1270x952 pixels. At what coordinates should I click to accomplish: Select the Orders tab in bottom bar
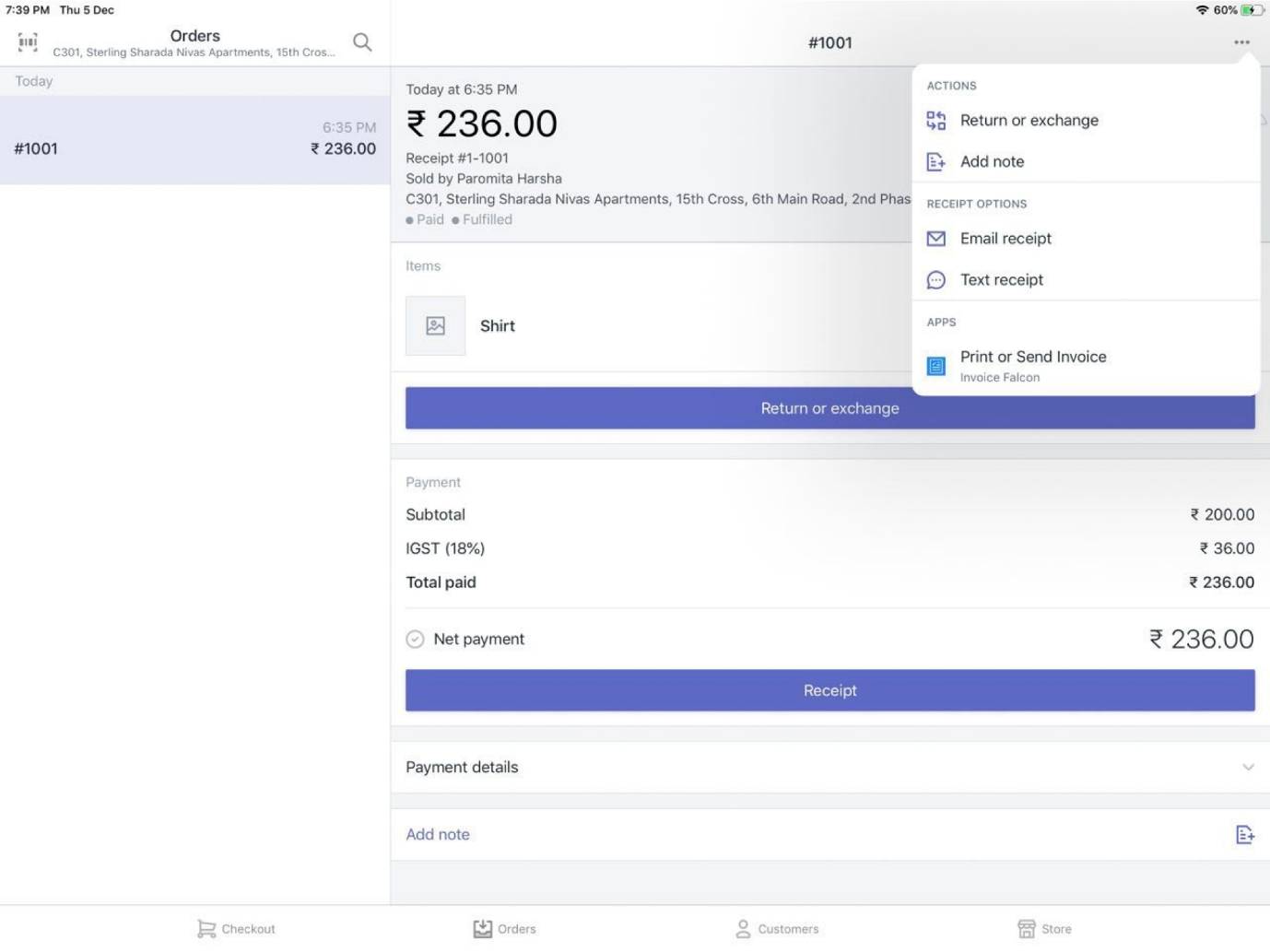pyautogui.click(x=504, y=929)
